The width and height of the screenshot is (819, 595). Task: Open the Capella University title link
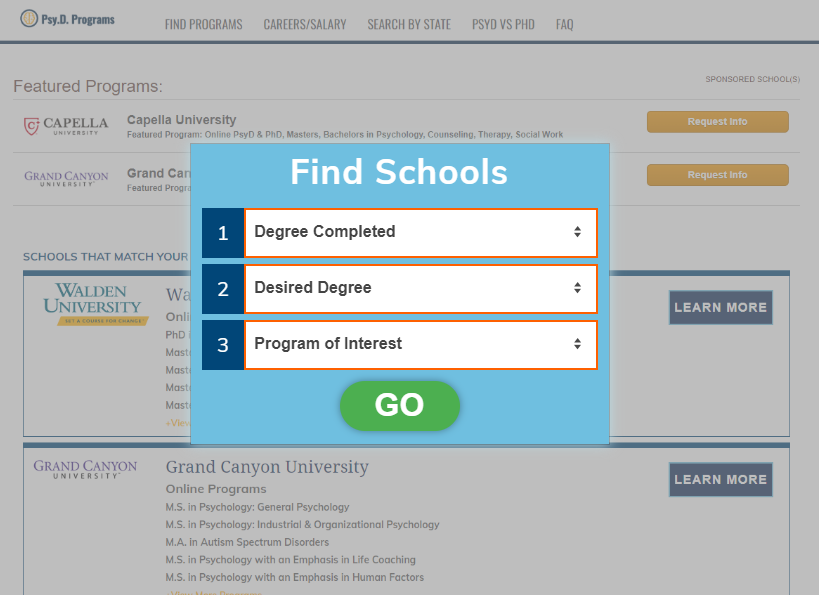tap(182, 120)
